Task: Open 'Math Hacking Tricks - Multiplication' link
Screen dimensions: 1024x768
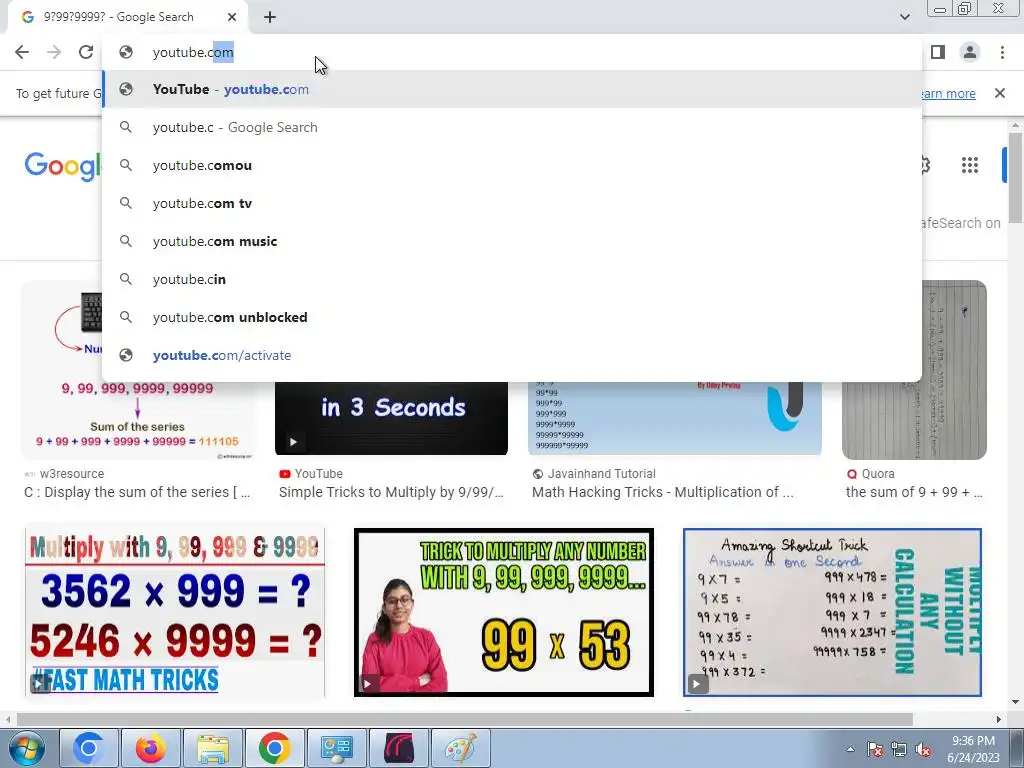Action: [x=663, y=492]
